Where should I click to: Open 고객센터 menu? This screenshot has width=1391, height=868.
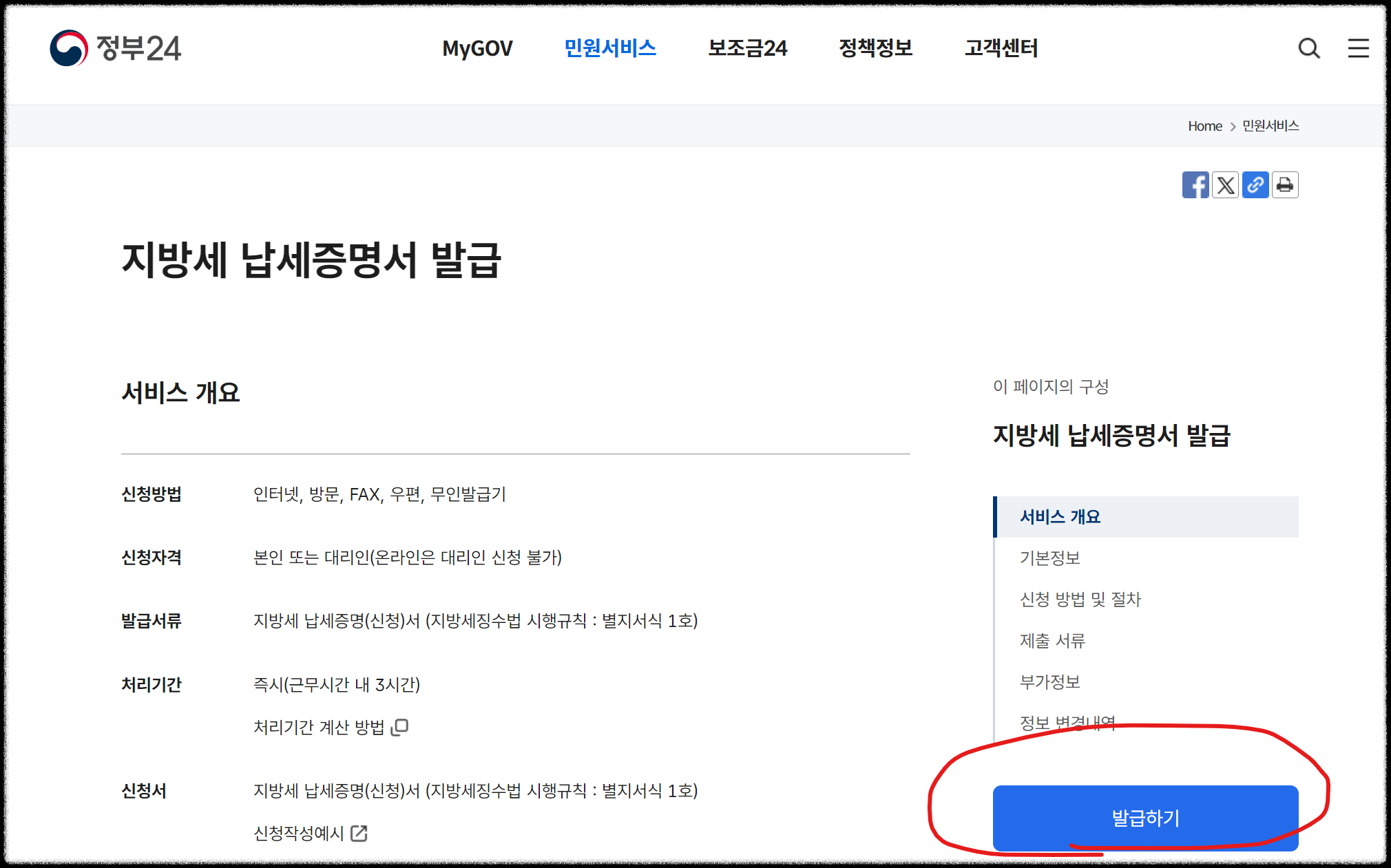pos(1001,48)
